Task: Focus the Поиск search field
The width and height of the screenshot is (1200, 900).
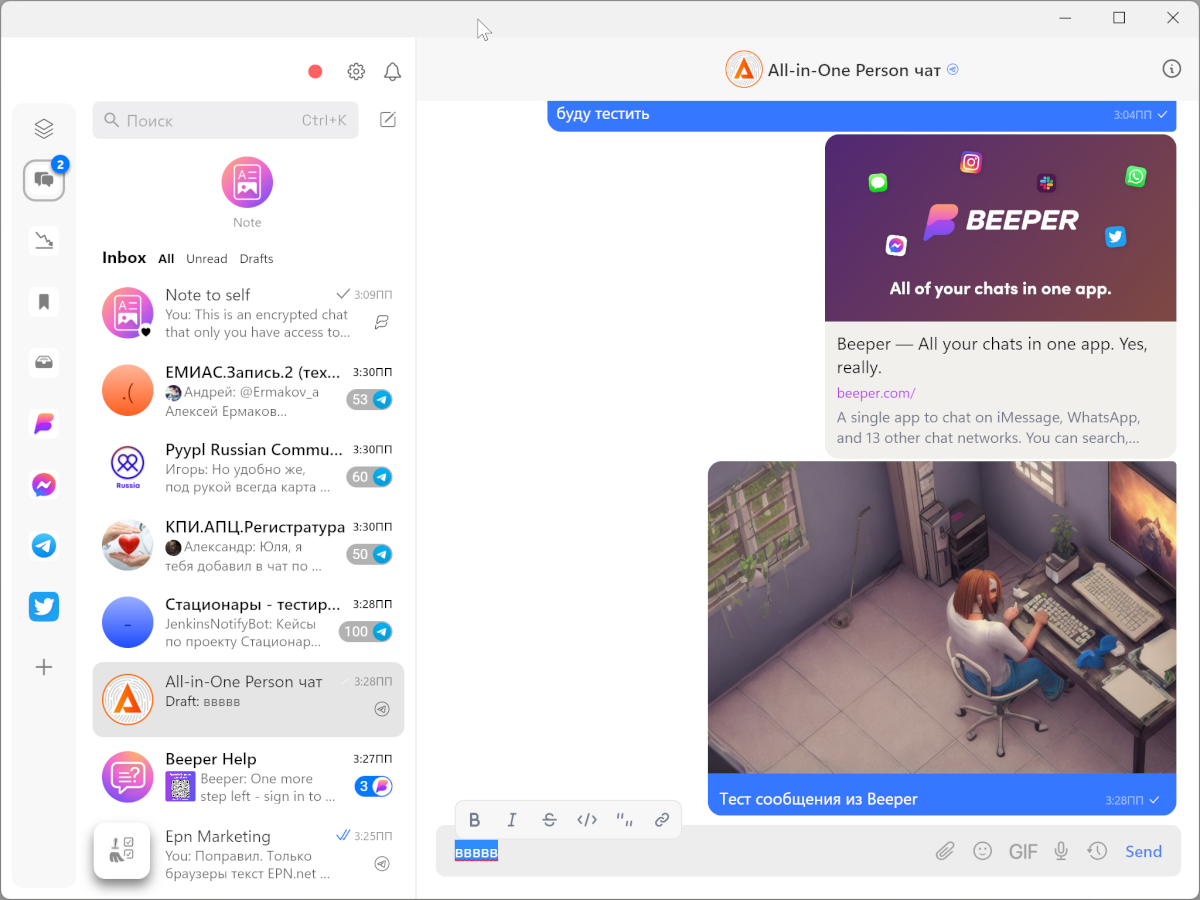Action: pyautogui.click(x=226, y=120)
